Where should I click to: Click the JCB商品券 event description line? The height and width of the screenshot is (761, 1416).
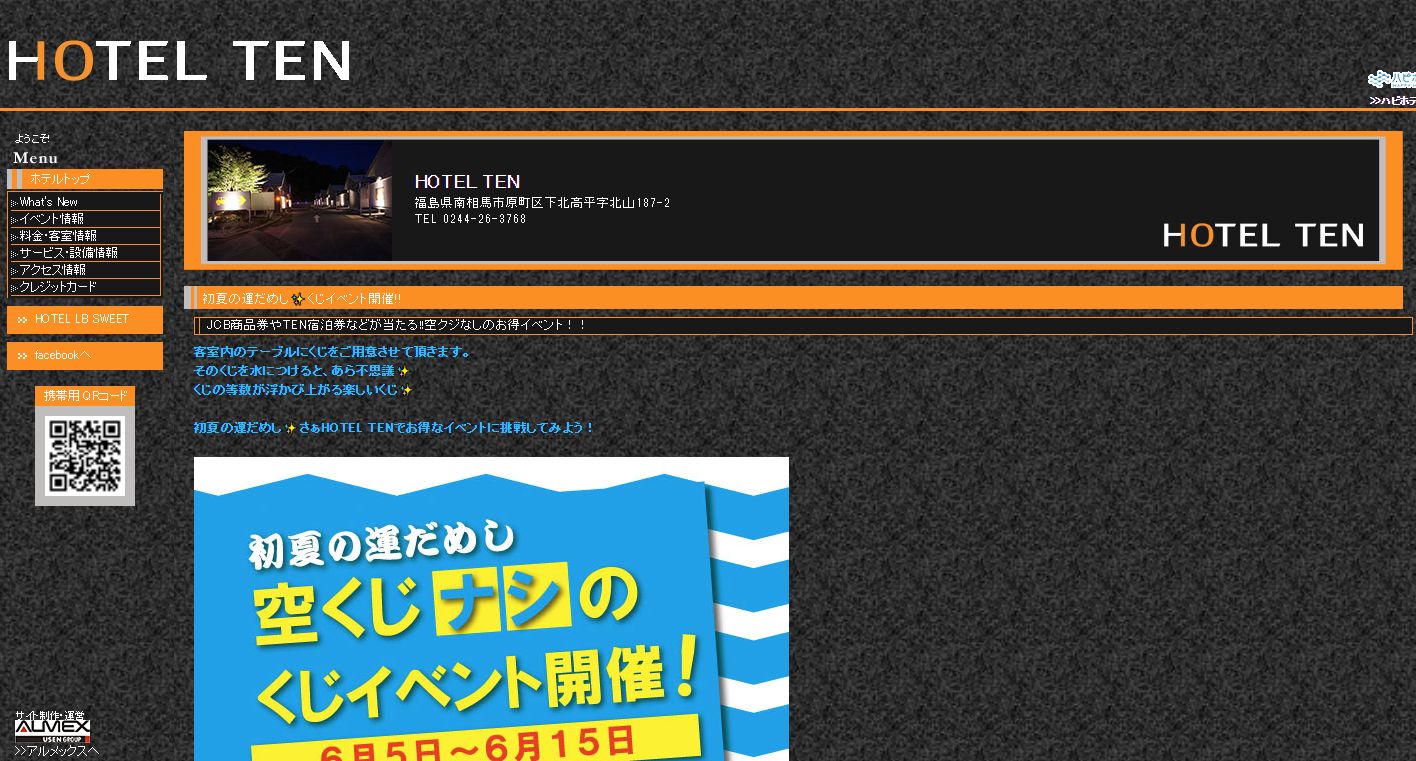[396, 325]
